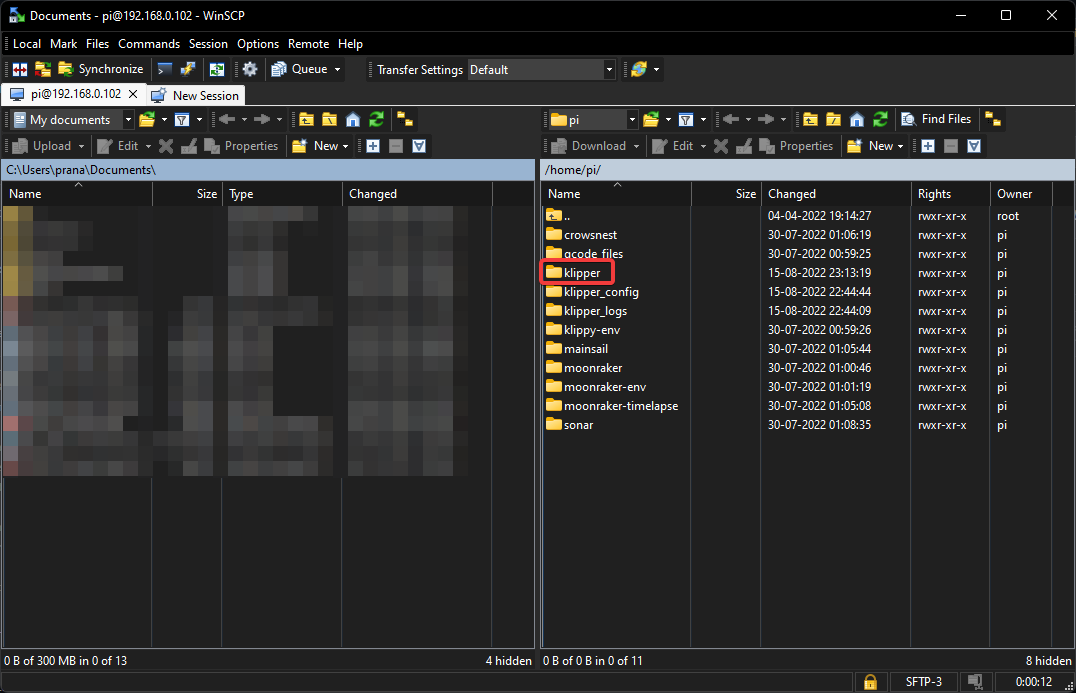Open the console terminal icon

(x=165, y=69)
